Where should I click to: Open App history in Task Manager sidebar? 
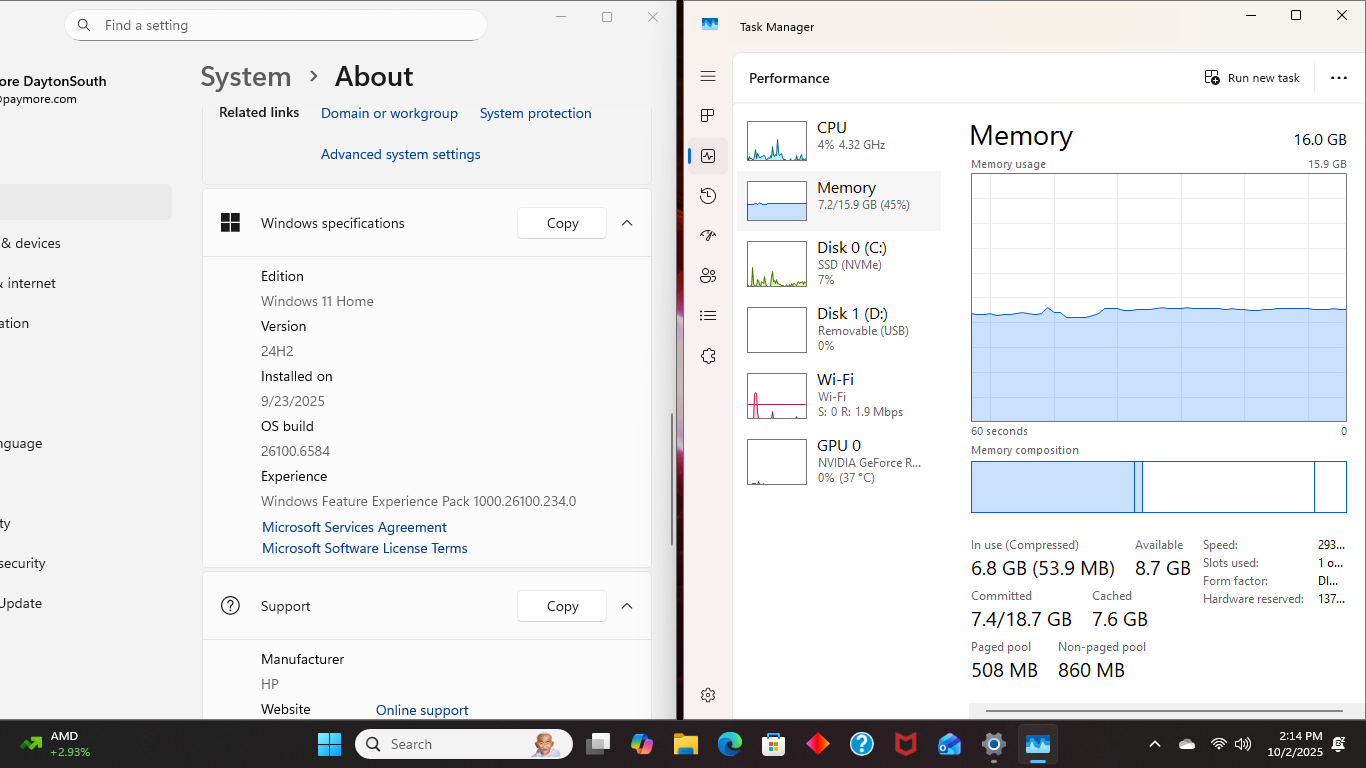point(708,196)
